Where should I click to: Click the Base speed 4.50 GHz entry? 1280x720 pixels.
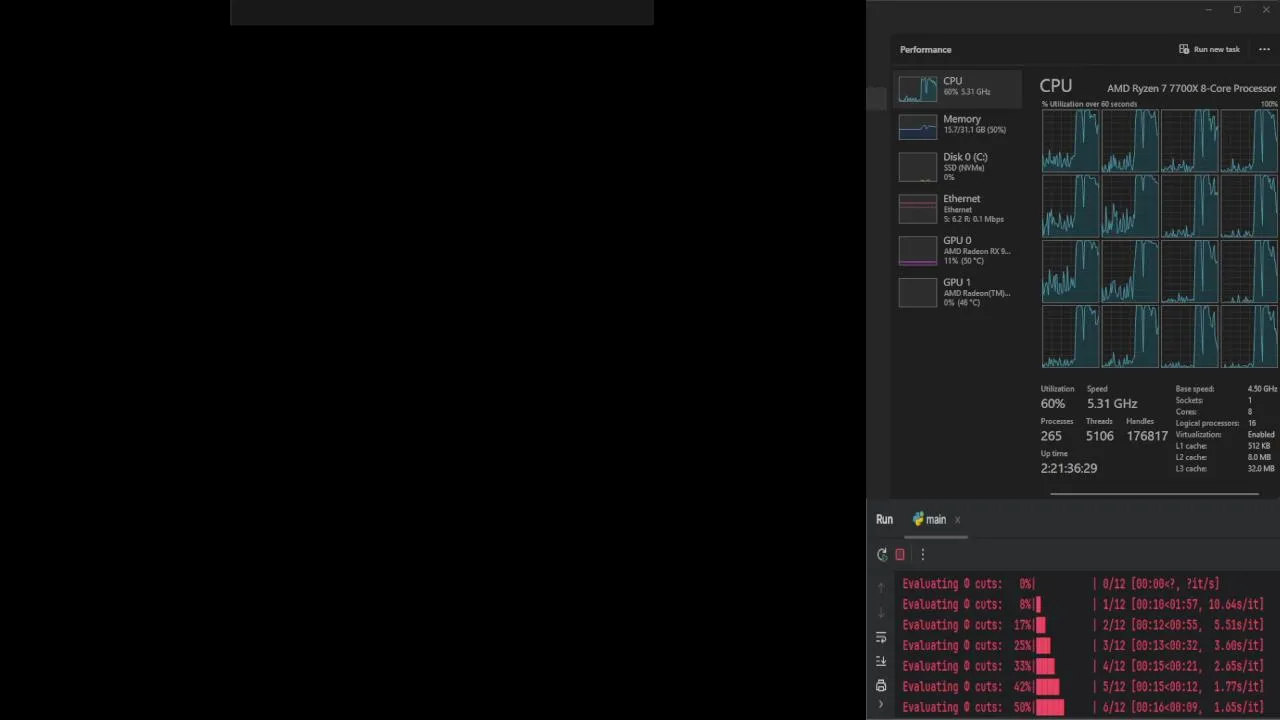tap(1226, 389)
